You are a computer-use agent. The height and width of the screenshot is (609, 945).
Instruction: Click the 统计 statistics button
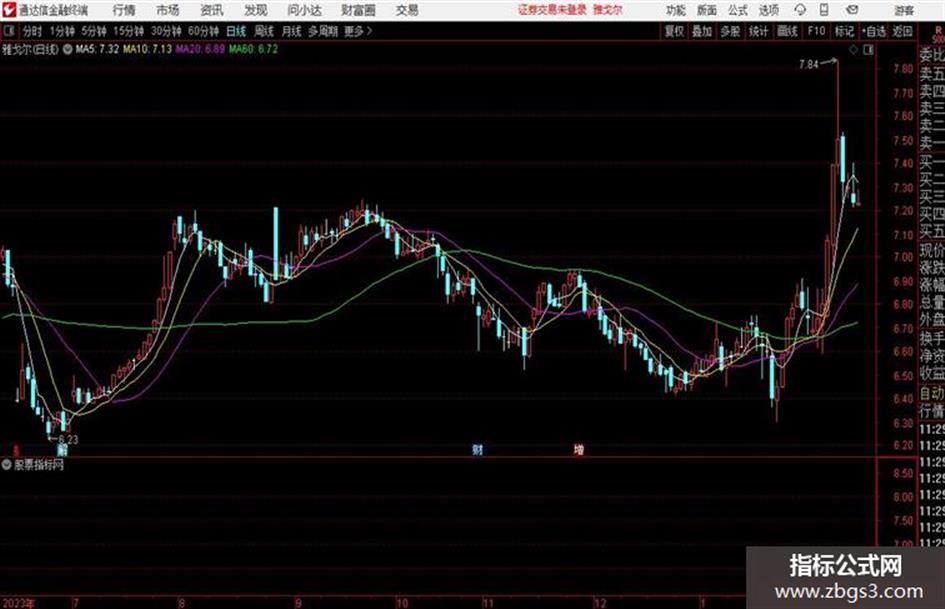pos(759,31)
